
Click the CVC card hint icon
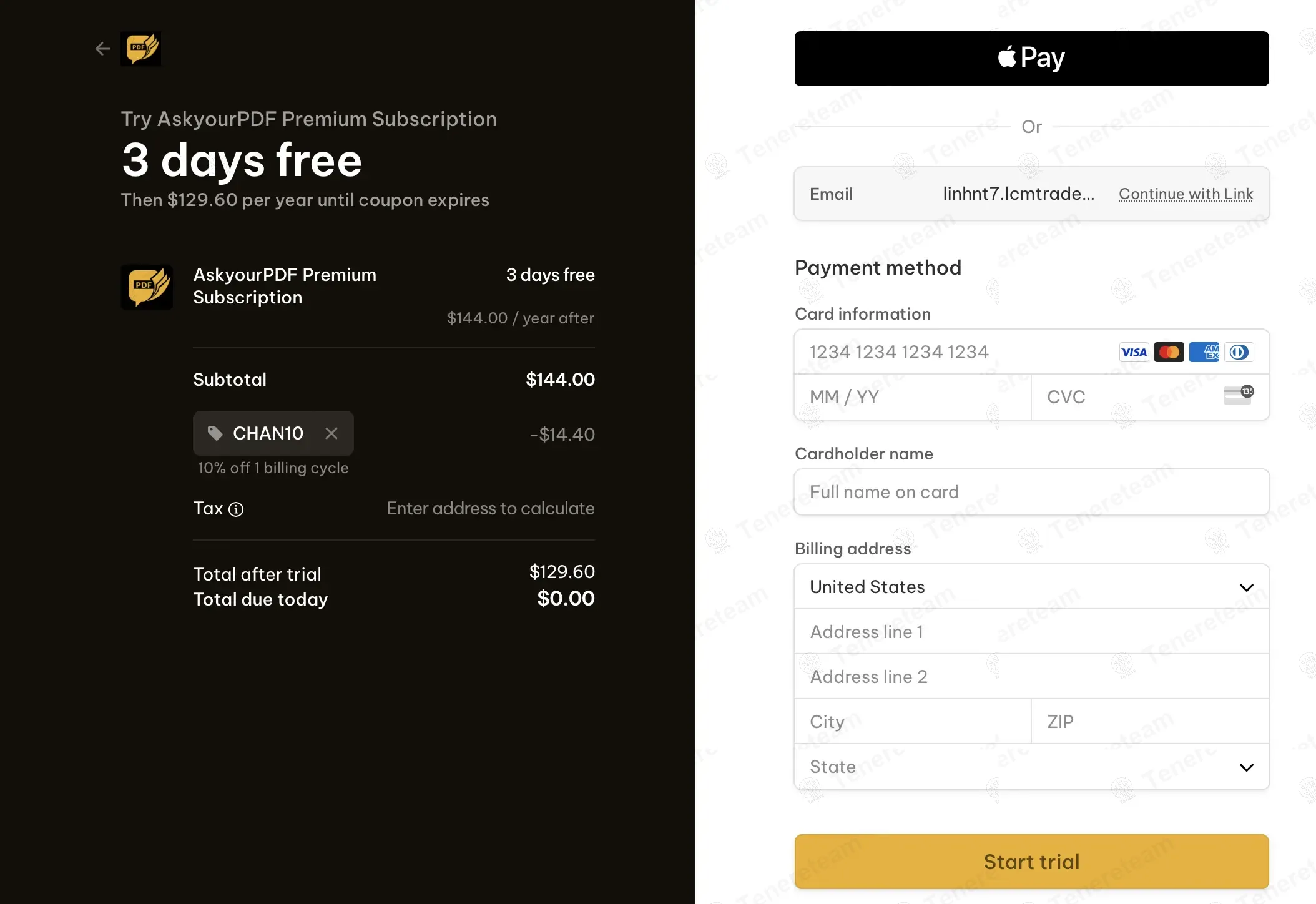(x=1239, y=395)
